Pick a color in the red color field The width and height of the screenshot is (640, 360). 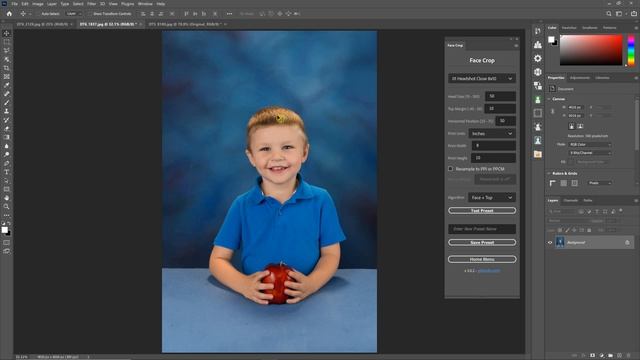tap(591, 50)
